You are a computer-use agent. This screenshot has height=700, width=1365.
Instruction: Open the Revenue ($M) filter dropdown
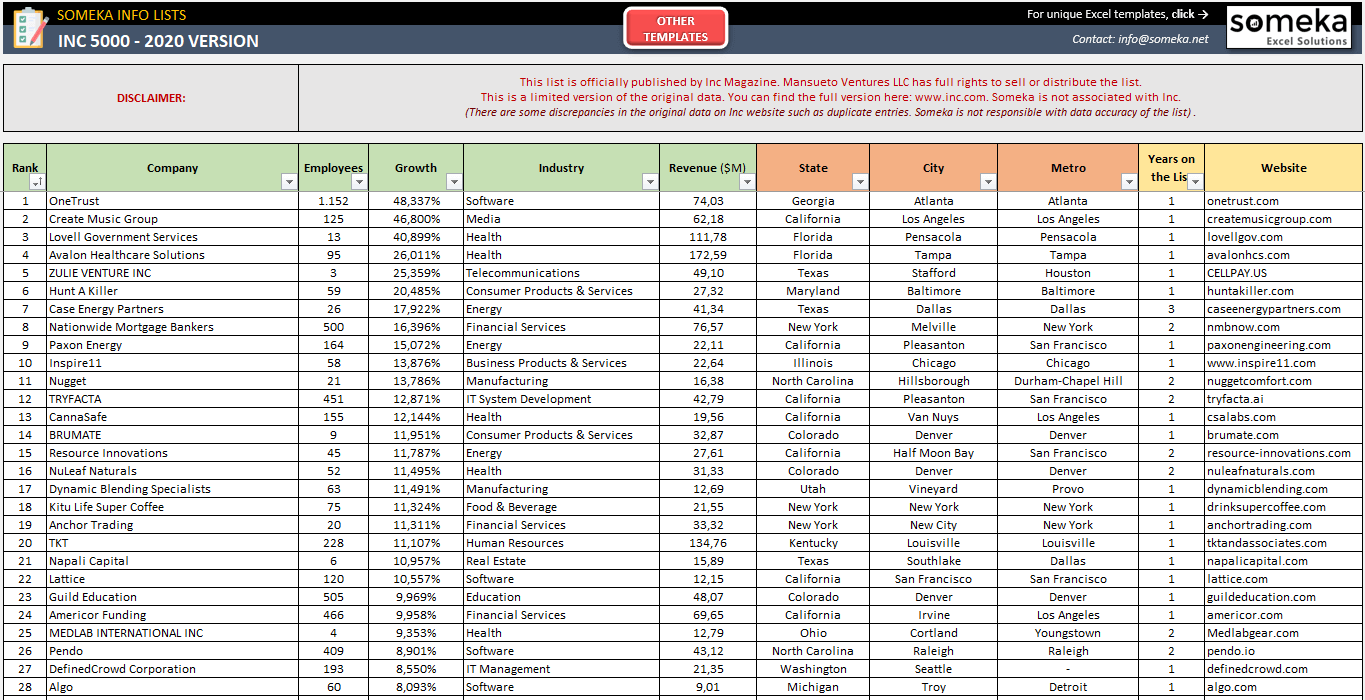(747, 182)
